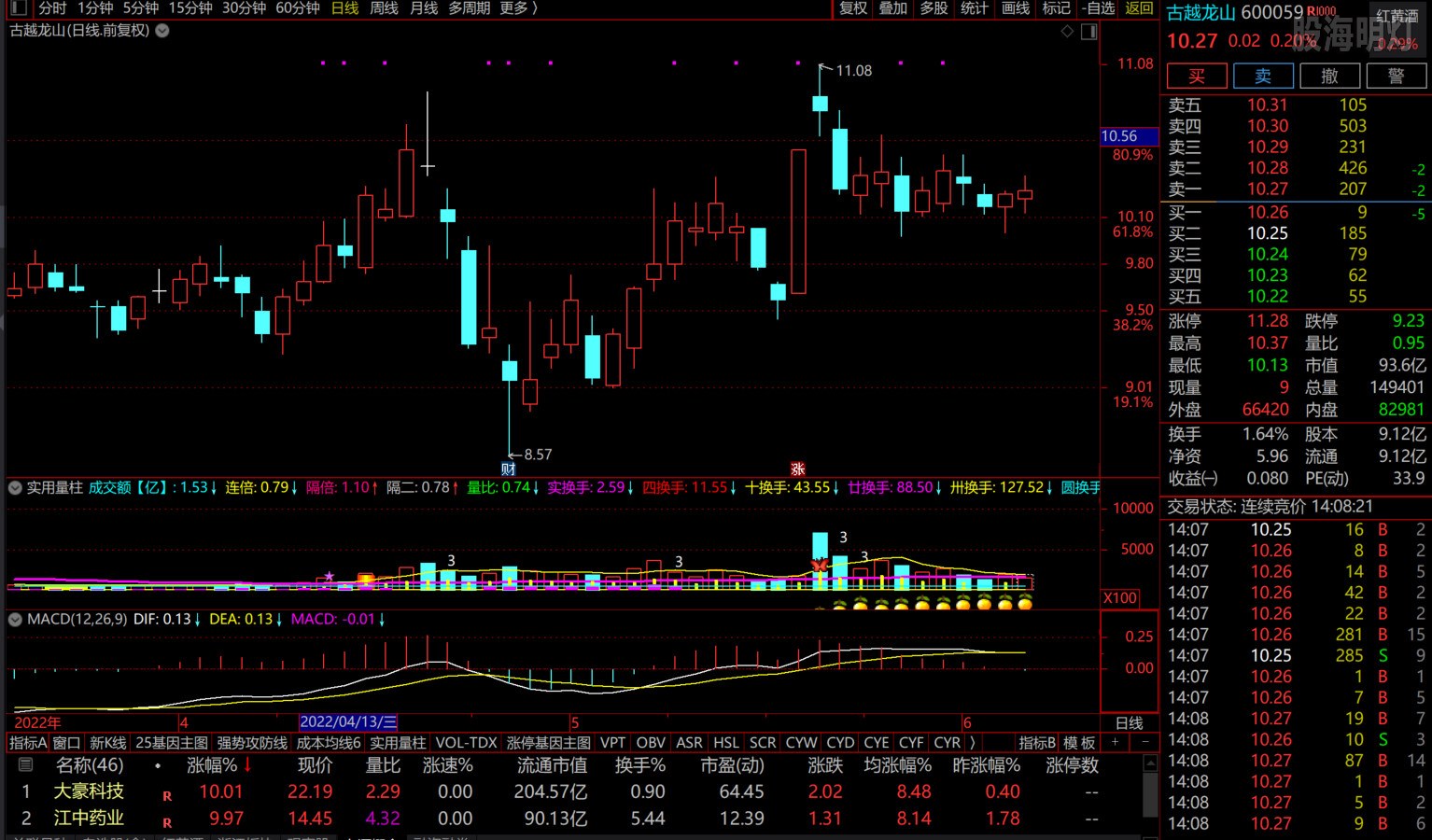
Task: Open the 模板 template menu
Action: (x=1079, y=743)
